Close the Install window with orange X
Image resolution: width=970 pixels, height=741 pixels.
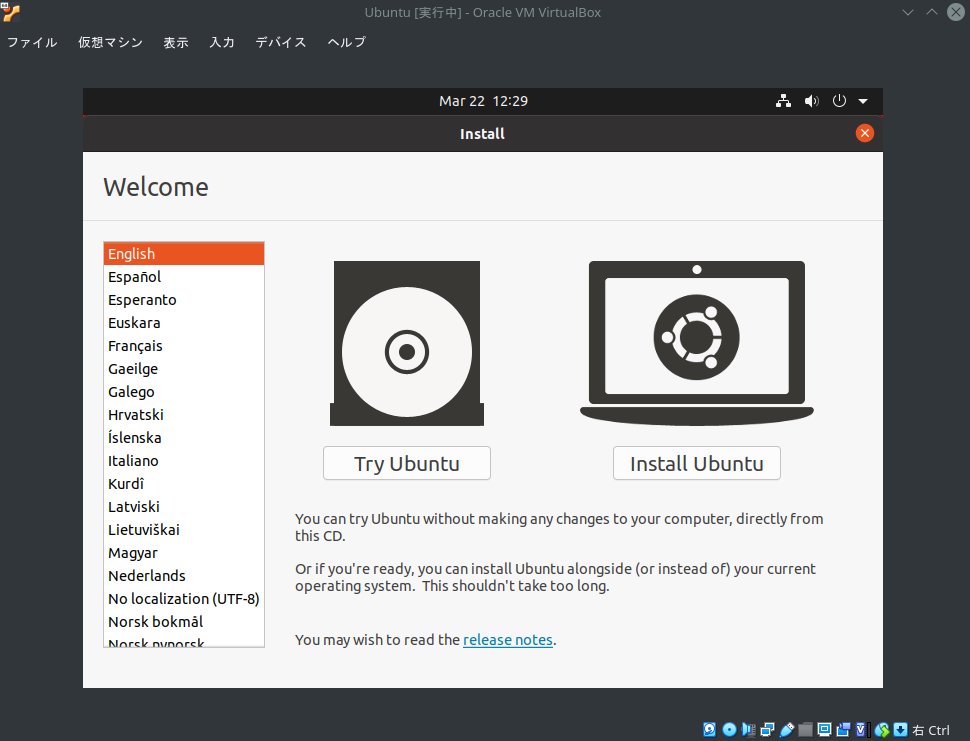coord(864,133)
